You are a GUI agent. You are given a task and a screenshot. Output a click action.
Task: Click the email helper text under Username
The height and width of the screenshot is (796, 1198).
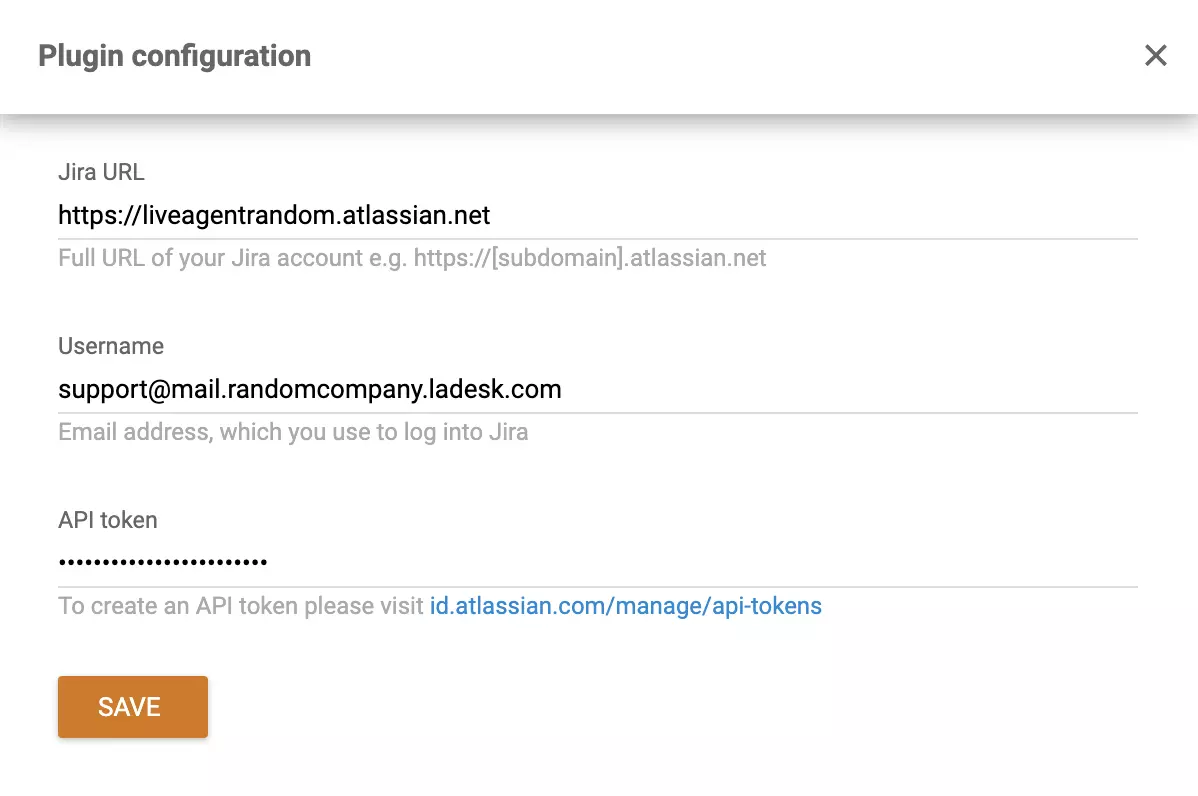pyautogui.click(x=293, y=432)
